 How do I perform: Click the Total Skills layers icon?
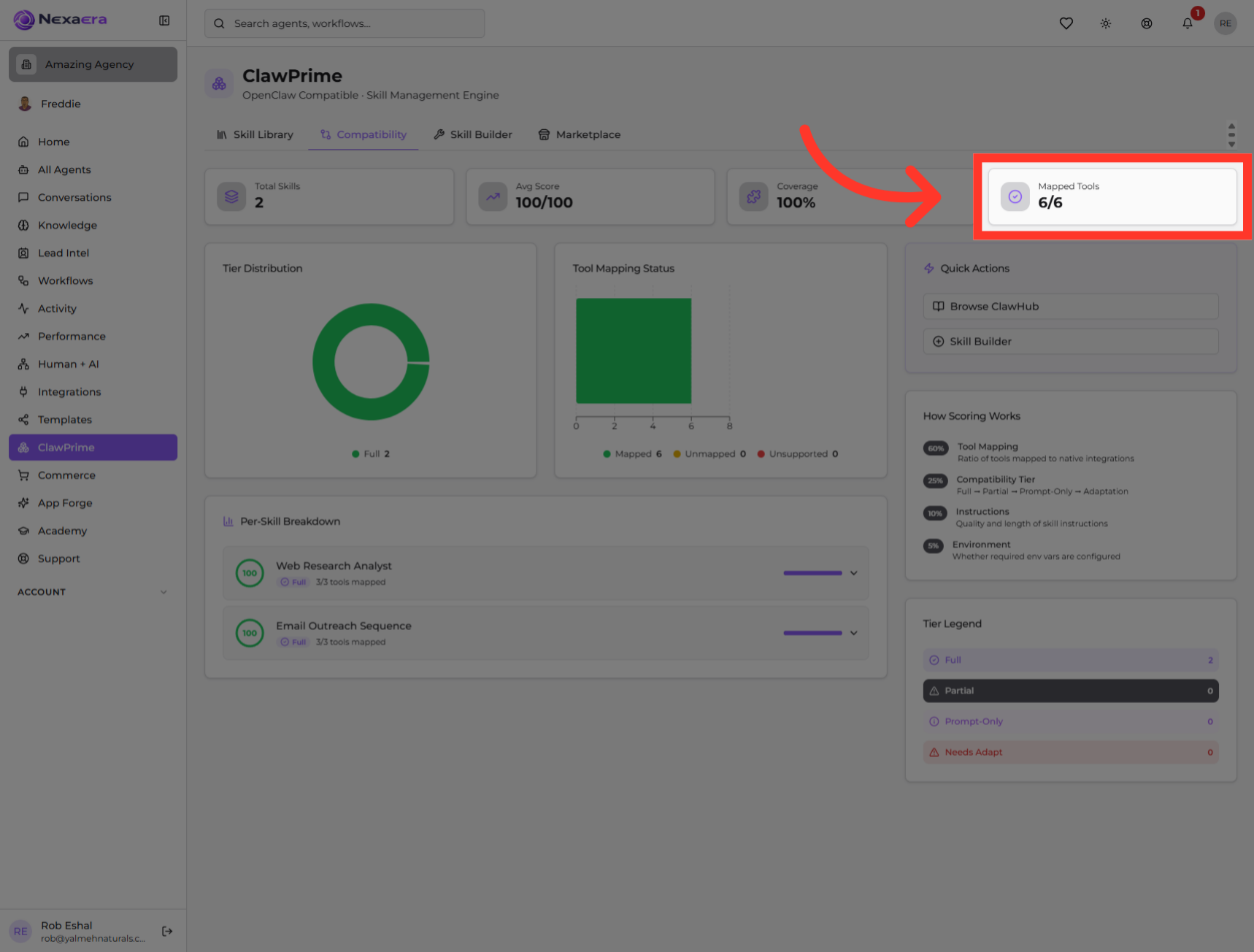[231, 196]
